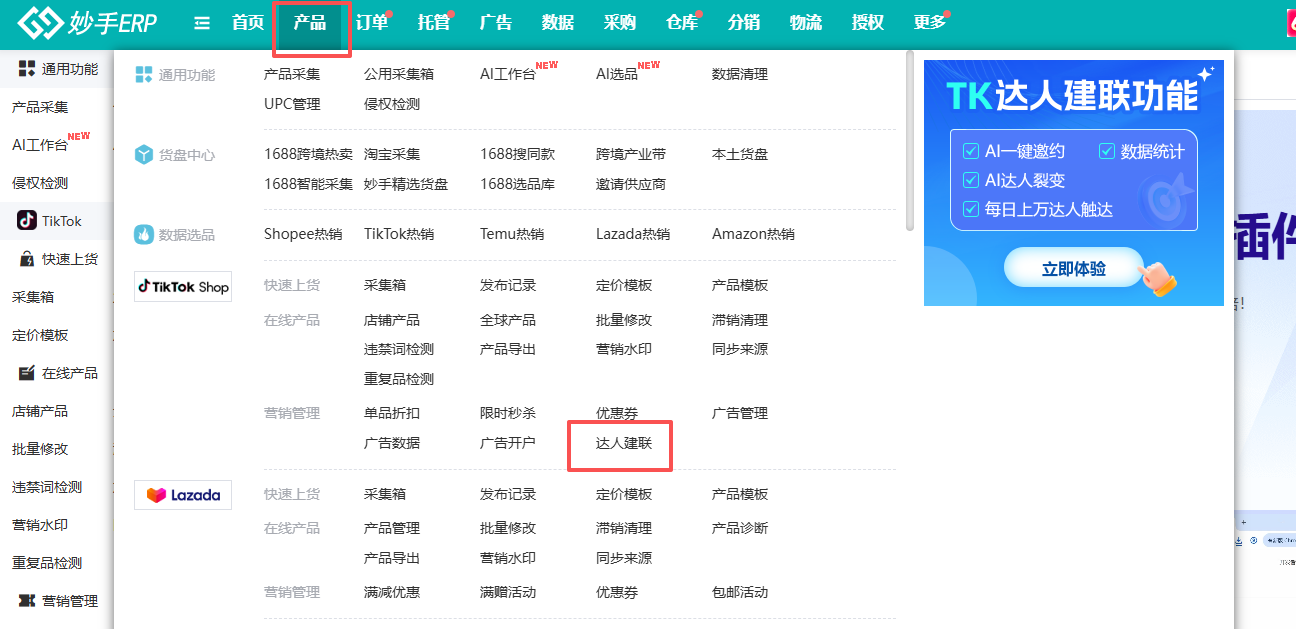Open the 分销 top menu
This screenshot has width=1296, height=629.
[x=744, y=23]
